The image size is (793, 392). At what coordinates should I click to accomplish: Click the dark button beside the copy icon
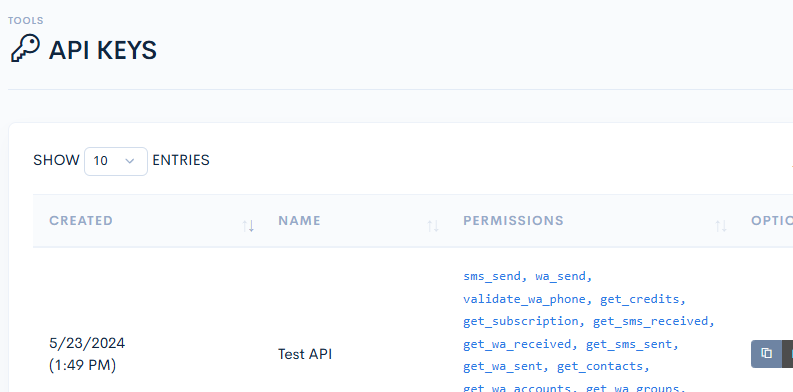(787, 353)
